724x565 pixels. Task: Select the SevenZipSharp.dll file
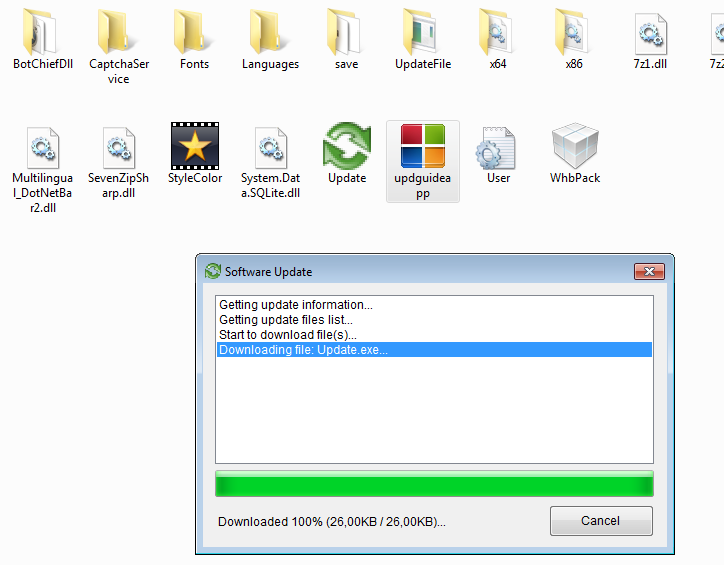(119, 146)
